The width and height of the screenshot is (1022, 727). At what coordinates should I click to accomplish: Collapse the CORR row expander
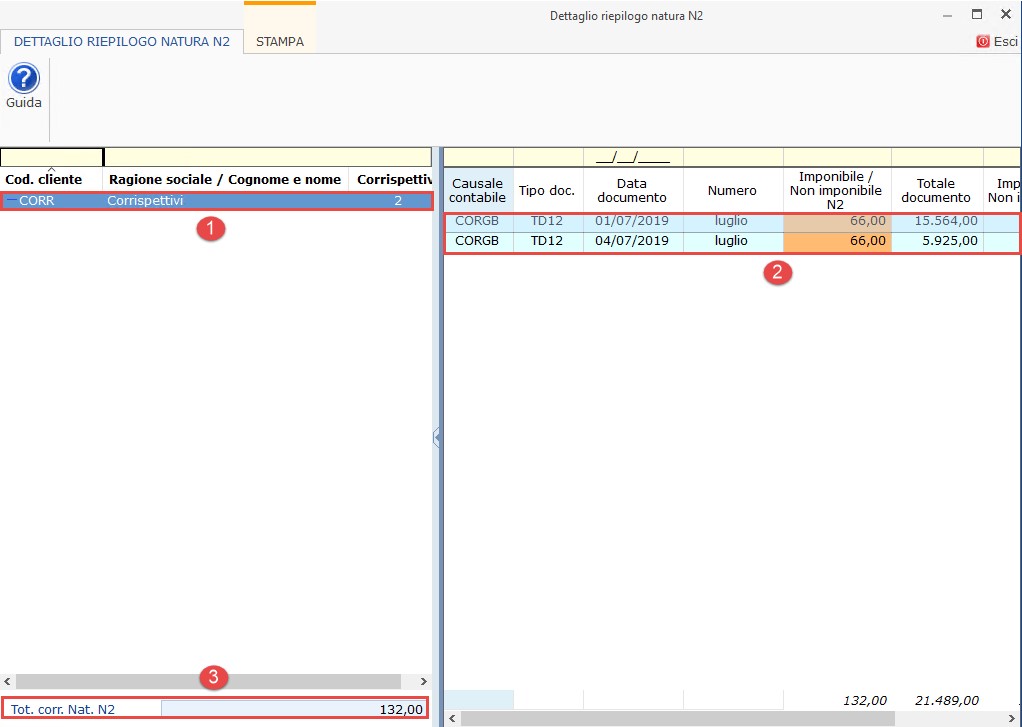pos(11,200)
